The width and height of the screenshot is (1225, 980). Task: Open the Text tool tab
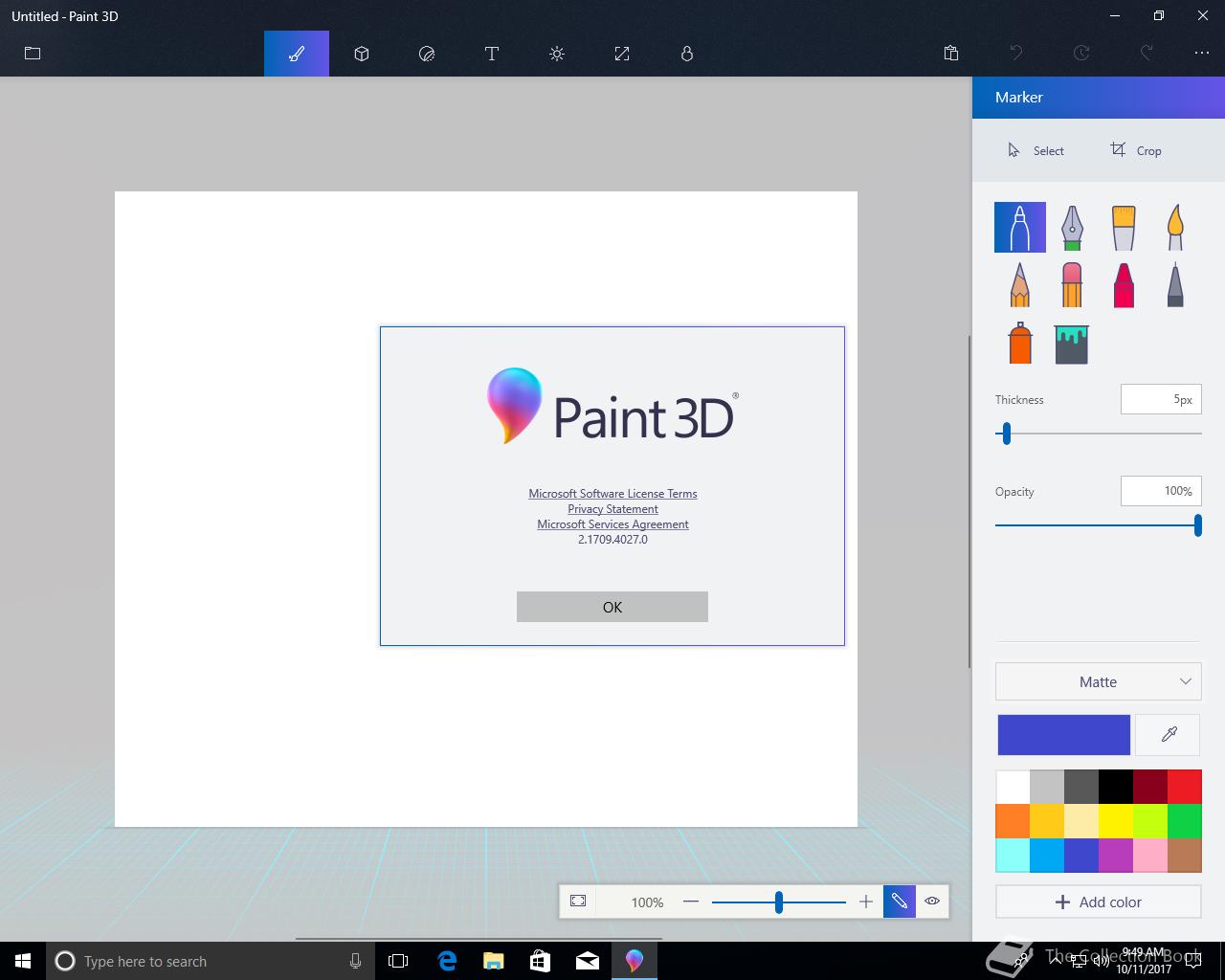[492, 54]
